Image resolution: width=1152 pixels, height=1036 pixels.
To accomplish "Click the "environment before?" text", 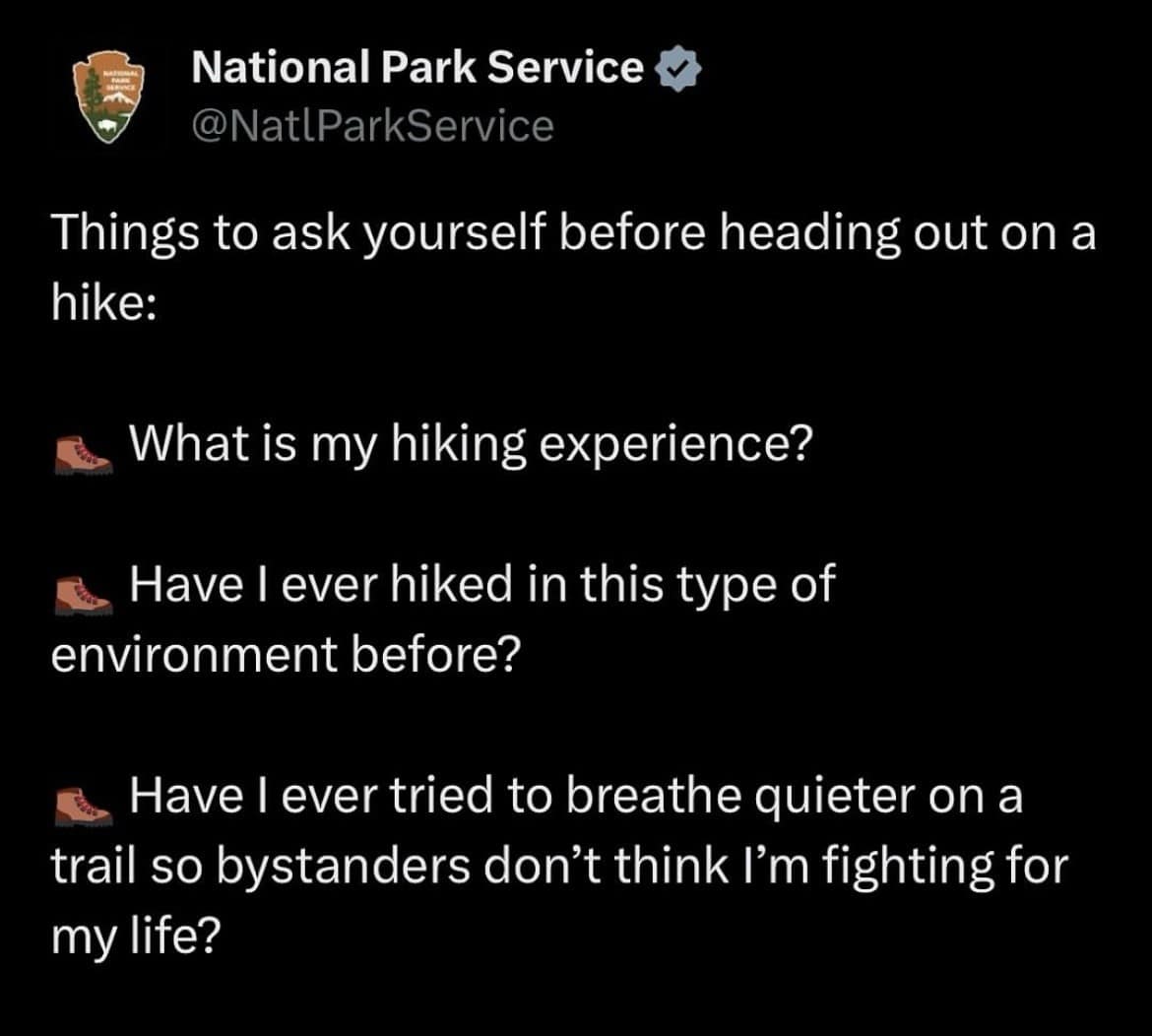I will point(284,655).
